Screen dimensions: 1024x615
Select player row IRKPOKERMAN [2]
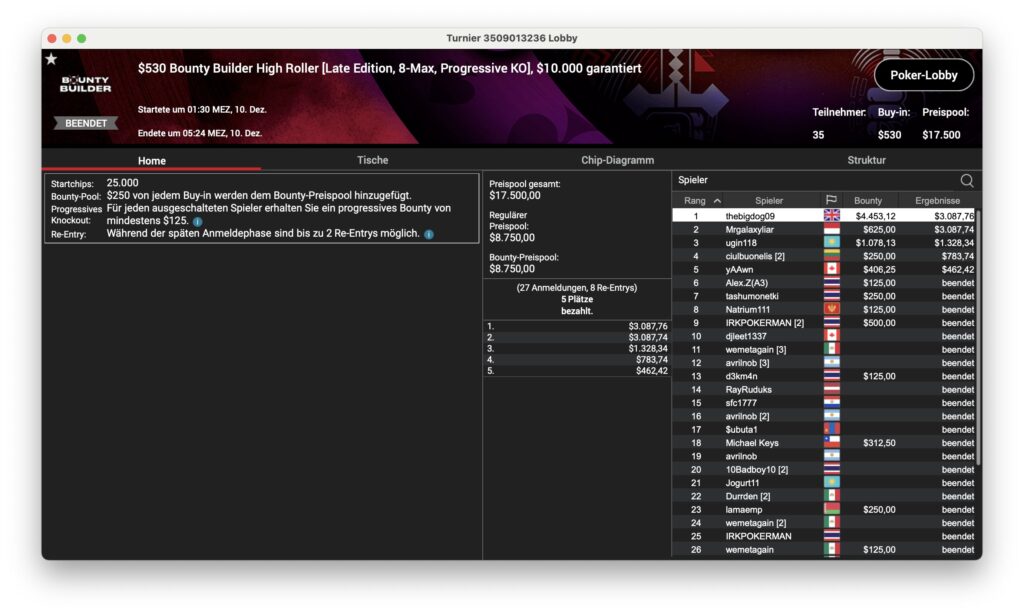824,323
